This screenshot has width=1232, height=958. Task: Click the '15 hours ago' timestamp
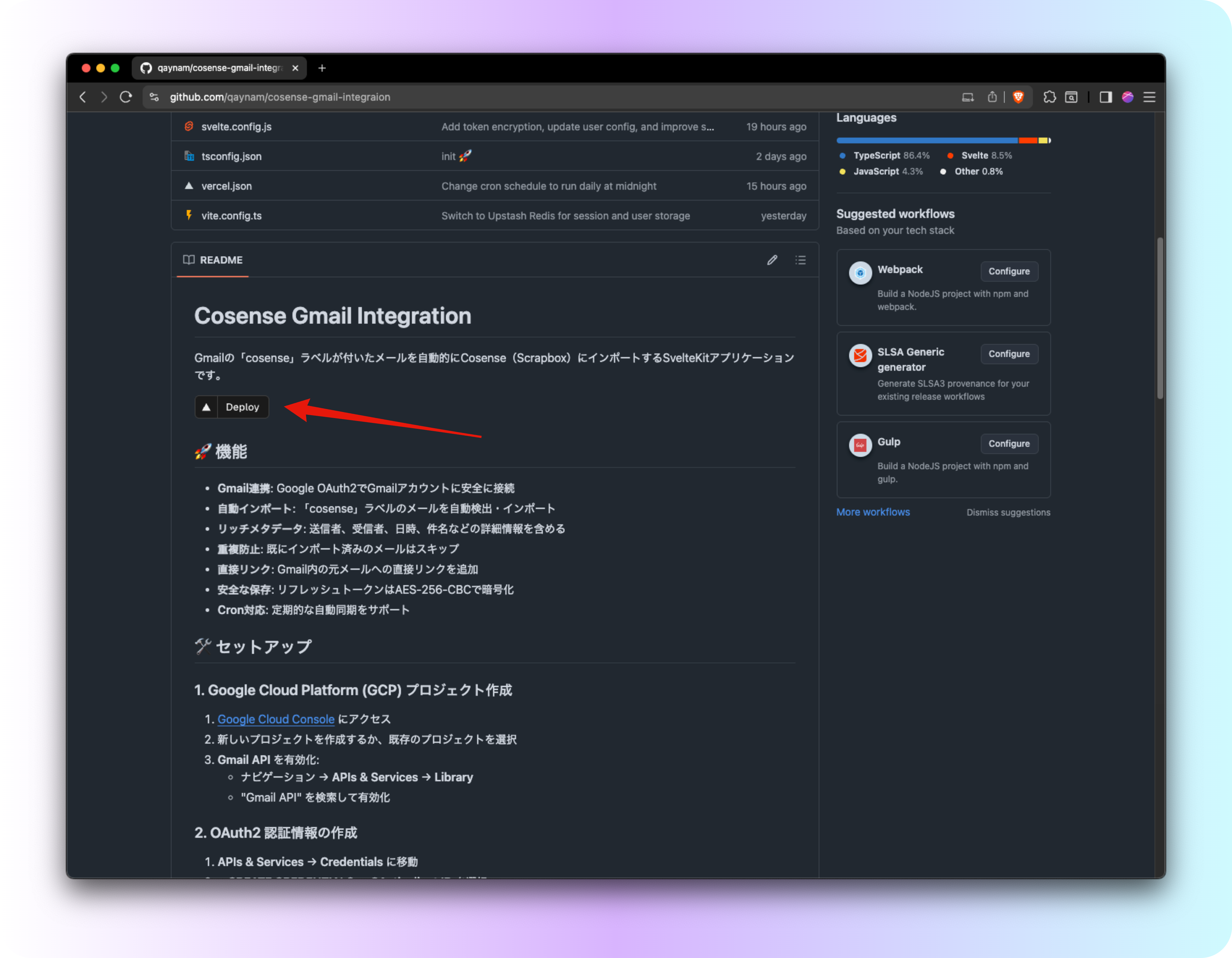776,186
